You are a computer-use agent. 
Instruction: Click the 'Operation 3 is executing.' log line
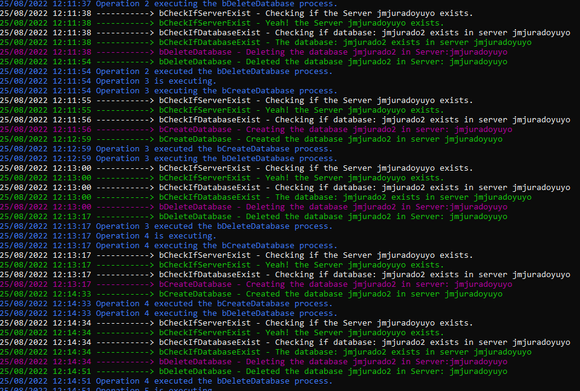(108, 81)
